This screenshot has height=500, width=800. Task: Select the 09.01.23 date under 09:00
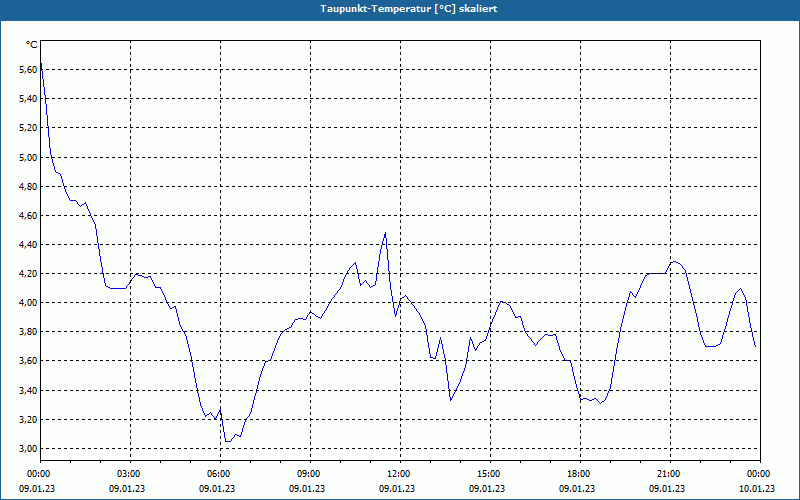point(307,488)
